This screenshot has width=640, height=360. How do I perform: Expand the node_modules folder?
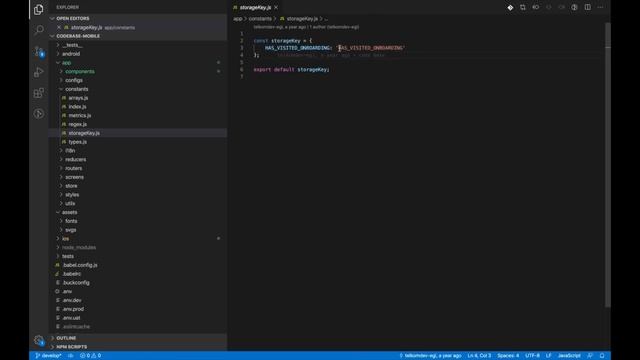pyautogui.click(x=138, y=247)
